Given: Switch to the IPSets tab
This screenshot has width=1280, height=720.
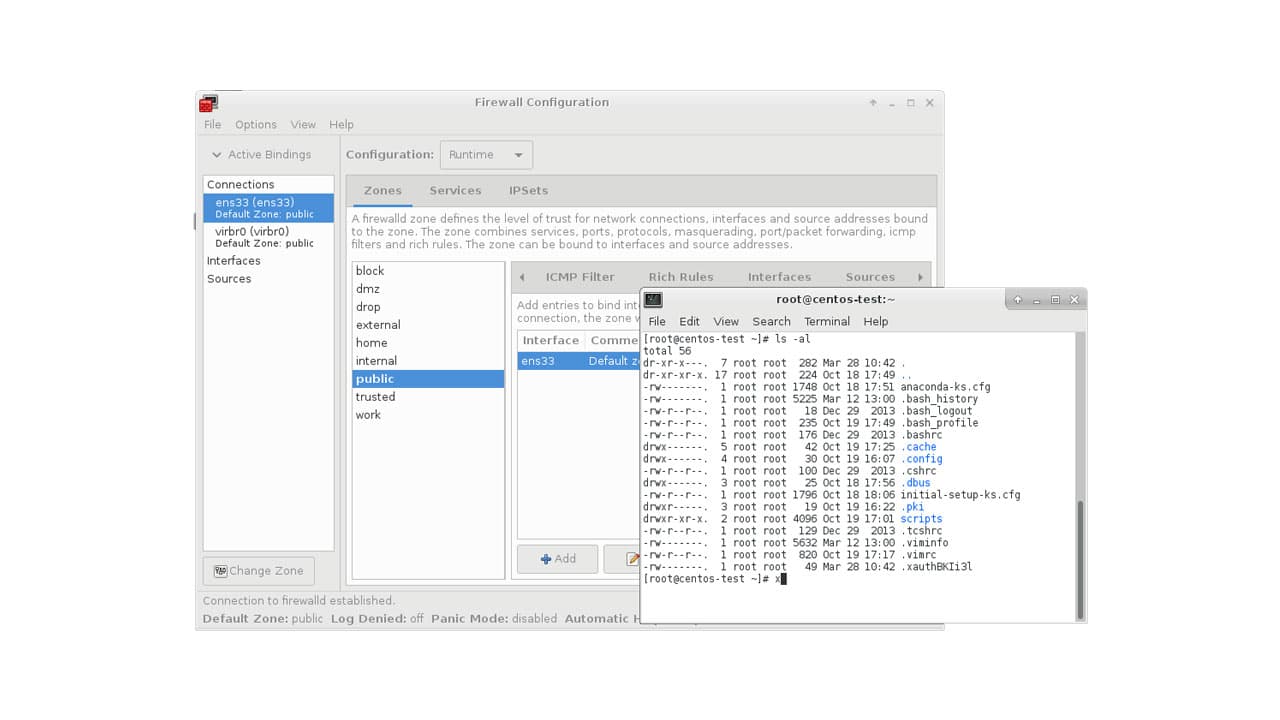Looking at the screenshot, I should coord(528,190).
